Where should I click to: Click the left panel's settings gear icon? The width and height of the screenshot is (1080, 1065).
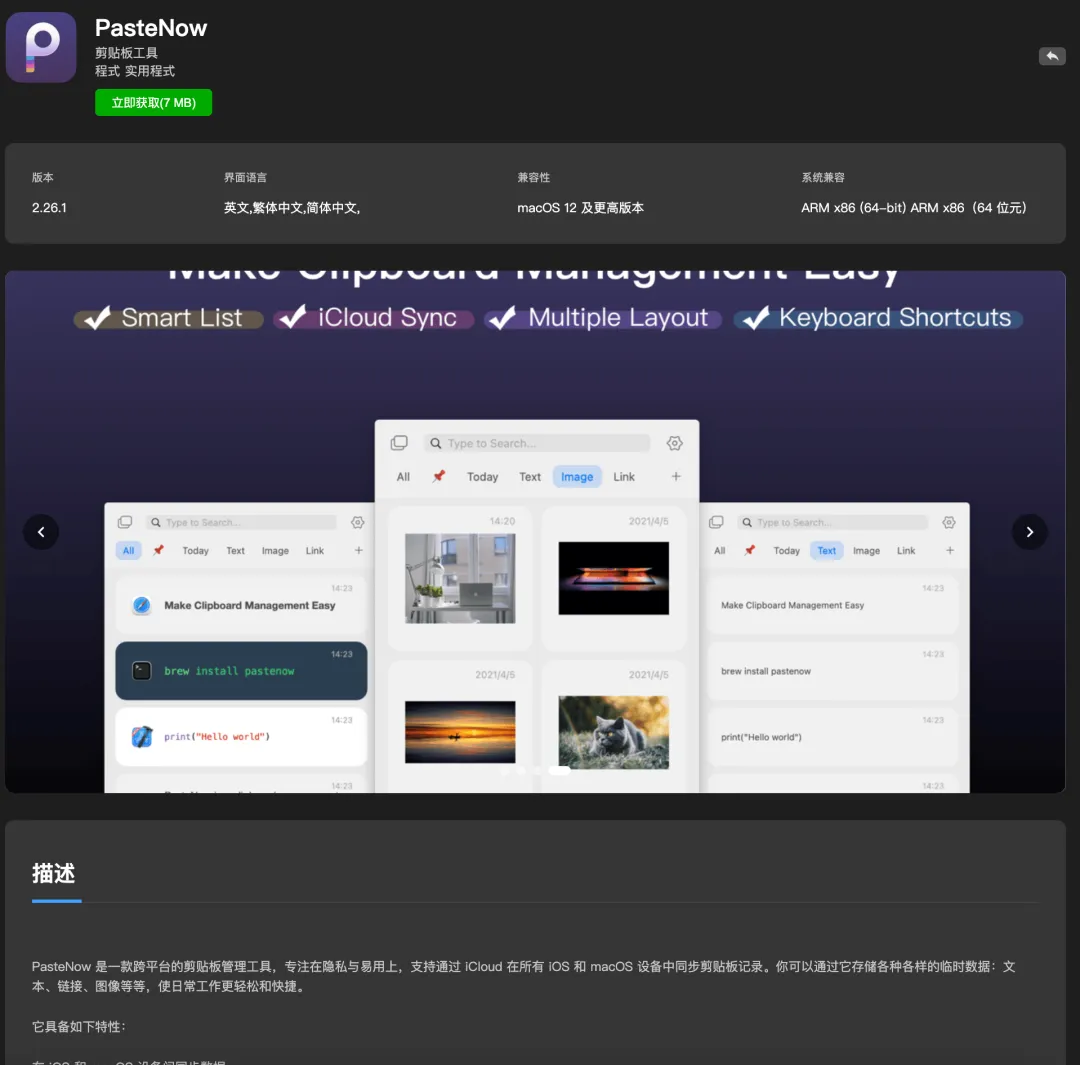pos(357,522)
